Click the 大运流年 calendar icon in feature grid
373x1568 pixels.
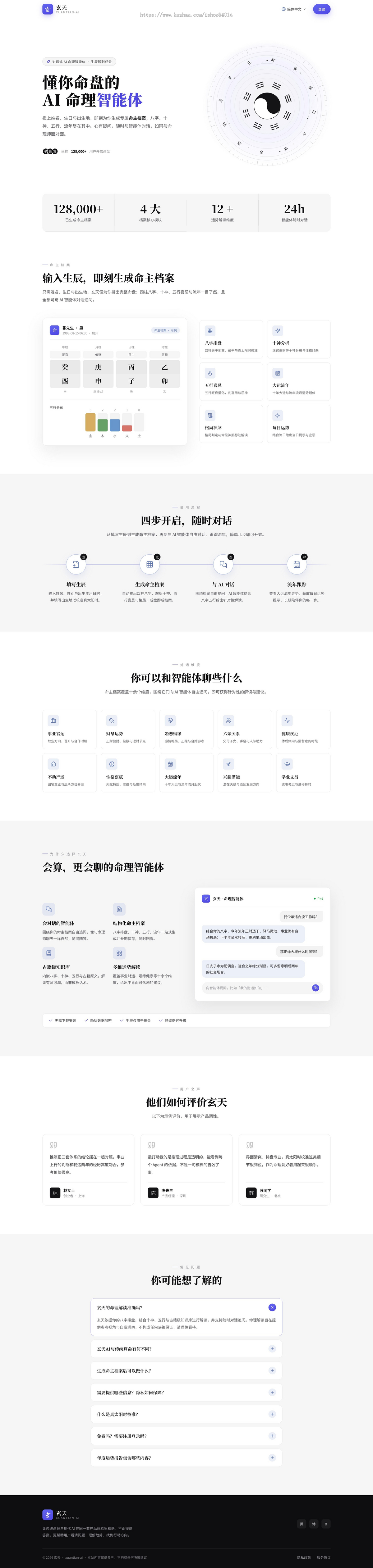click(277, 373)
